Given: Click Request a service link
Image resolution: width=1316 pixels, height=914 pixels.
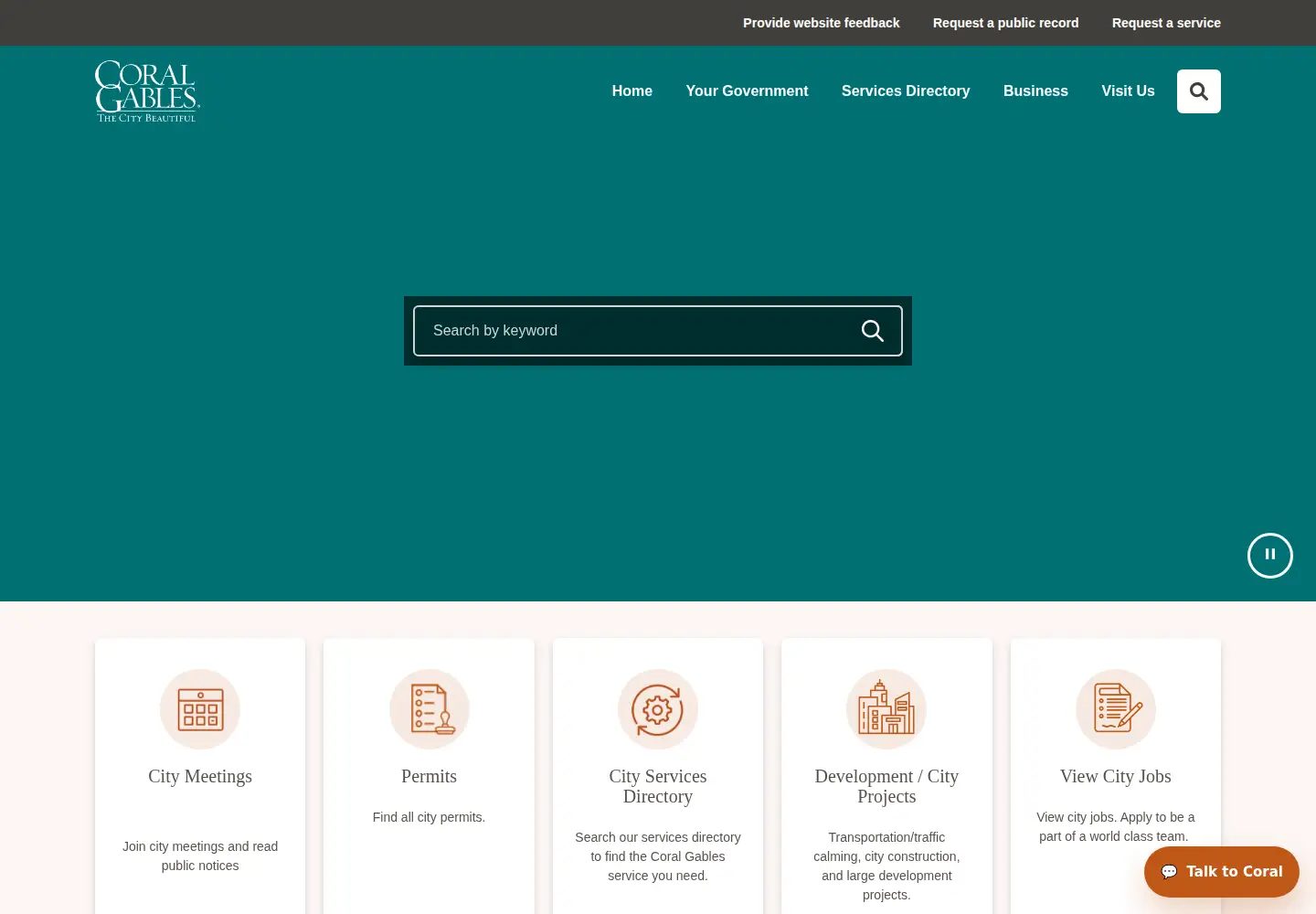Looking at the screenshot, I should (1166, 23).
